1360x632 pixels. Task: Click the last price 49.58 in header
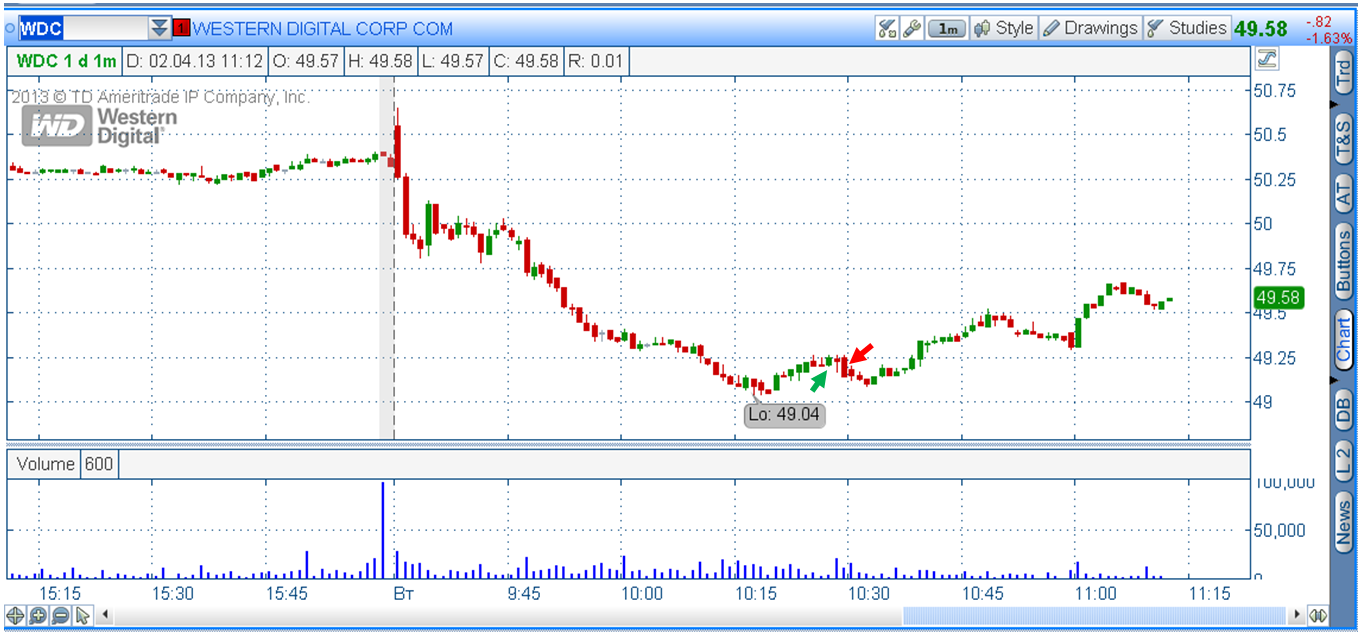pos(1261,29)
